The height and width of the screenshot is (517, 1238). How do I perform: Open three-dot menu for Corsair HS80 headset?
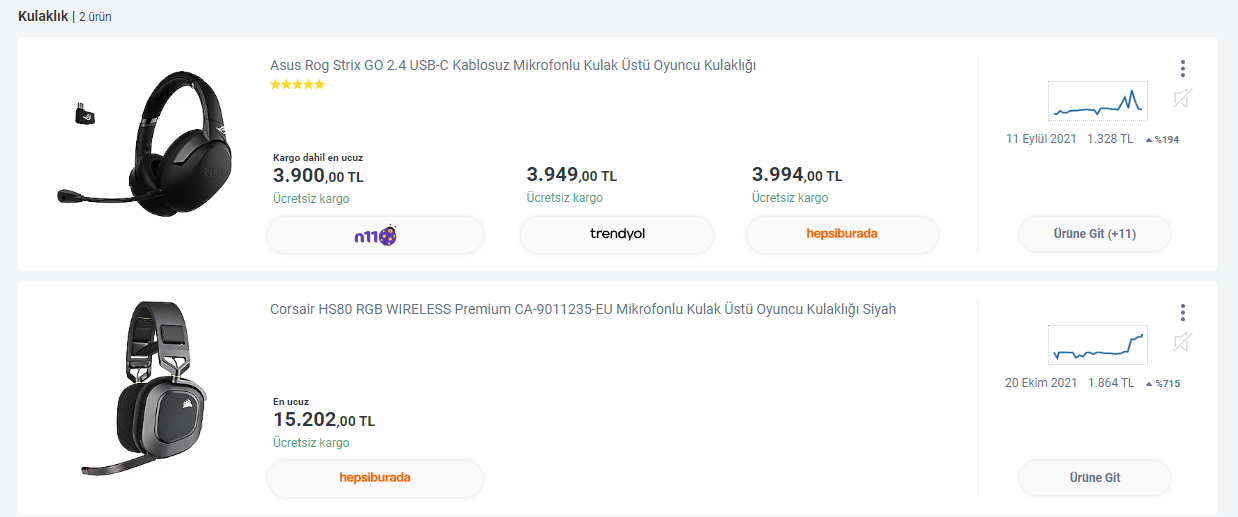click(x=1182, y=313)
